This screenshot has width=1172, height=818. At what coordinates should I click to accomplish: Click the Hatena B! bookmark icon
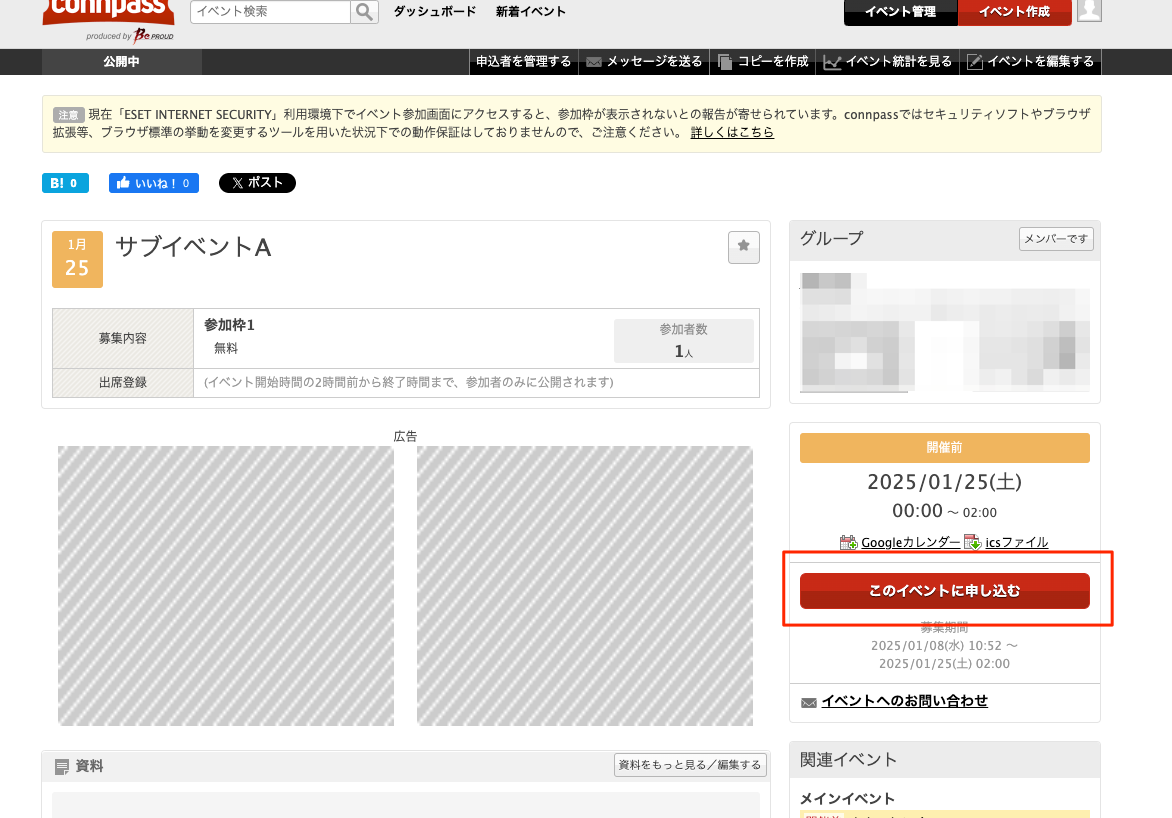64,183
